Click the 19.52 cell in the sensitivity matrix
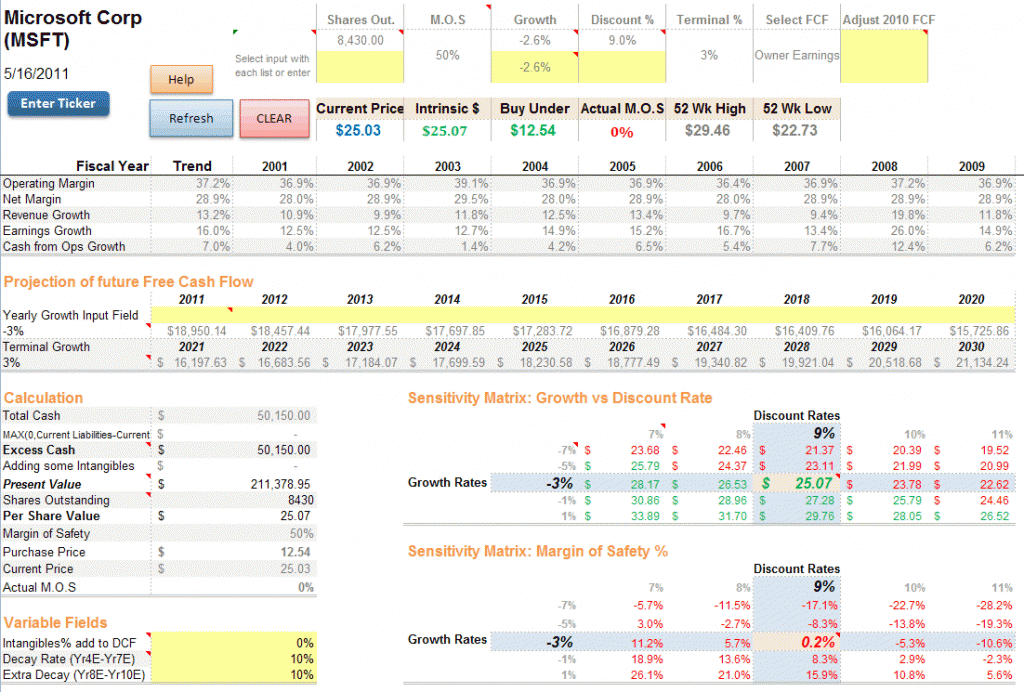This screenshot has height=692, width=1024. 995,450
